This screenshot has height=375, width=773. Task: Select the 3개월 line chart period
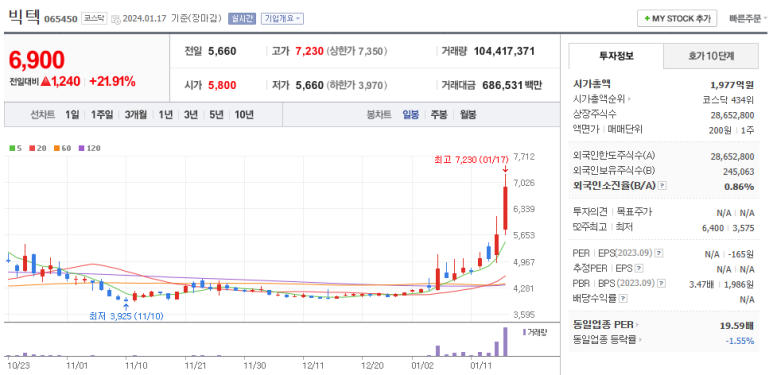point(136,115)
